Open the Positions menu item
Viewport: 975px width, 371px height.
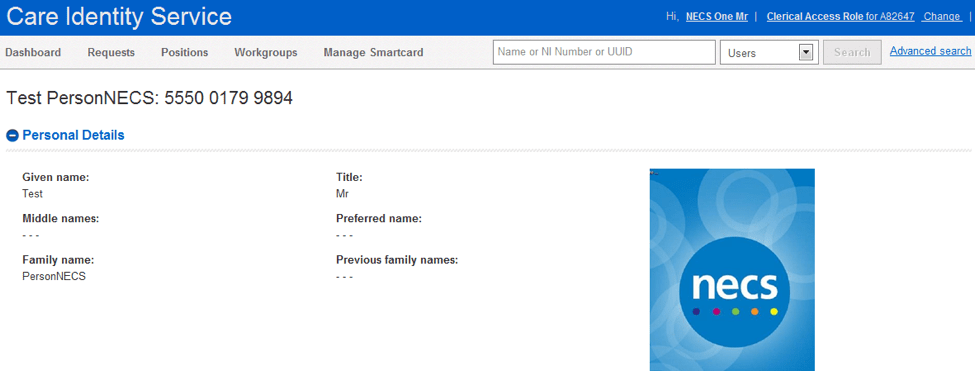pyautogui.click(x=185, y=53)
